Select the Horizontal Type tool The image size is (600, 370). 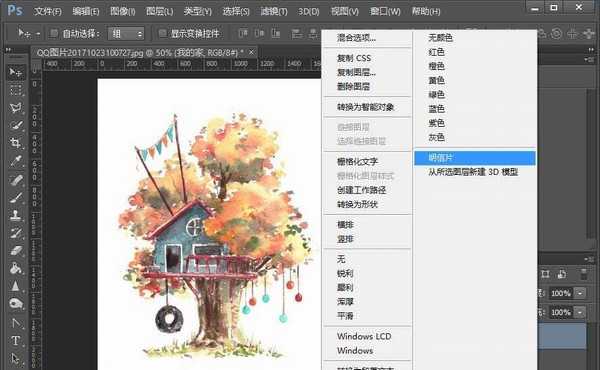[15, 341]
